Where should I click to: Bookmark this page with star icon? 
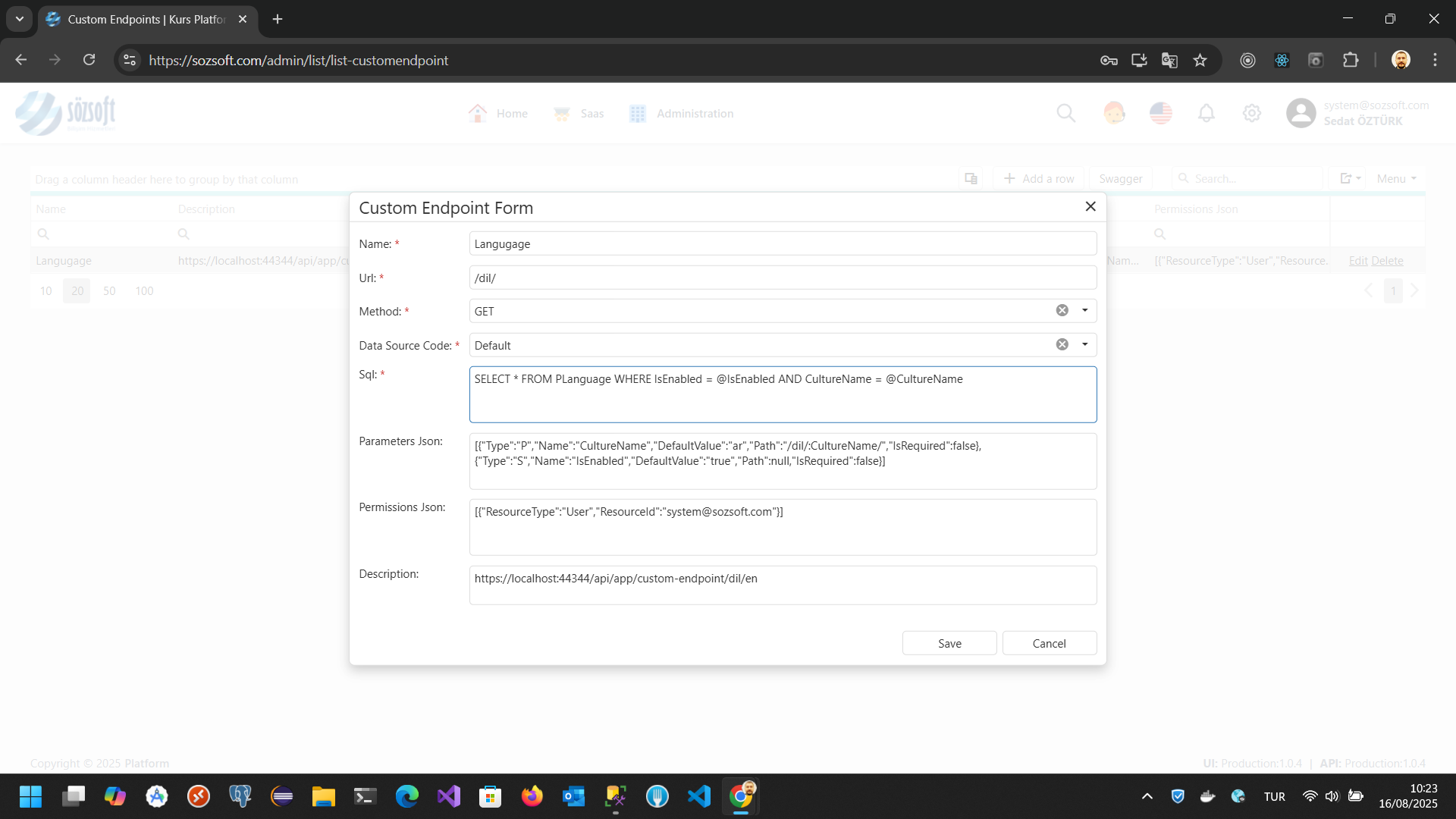coord(1200,61)
